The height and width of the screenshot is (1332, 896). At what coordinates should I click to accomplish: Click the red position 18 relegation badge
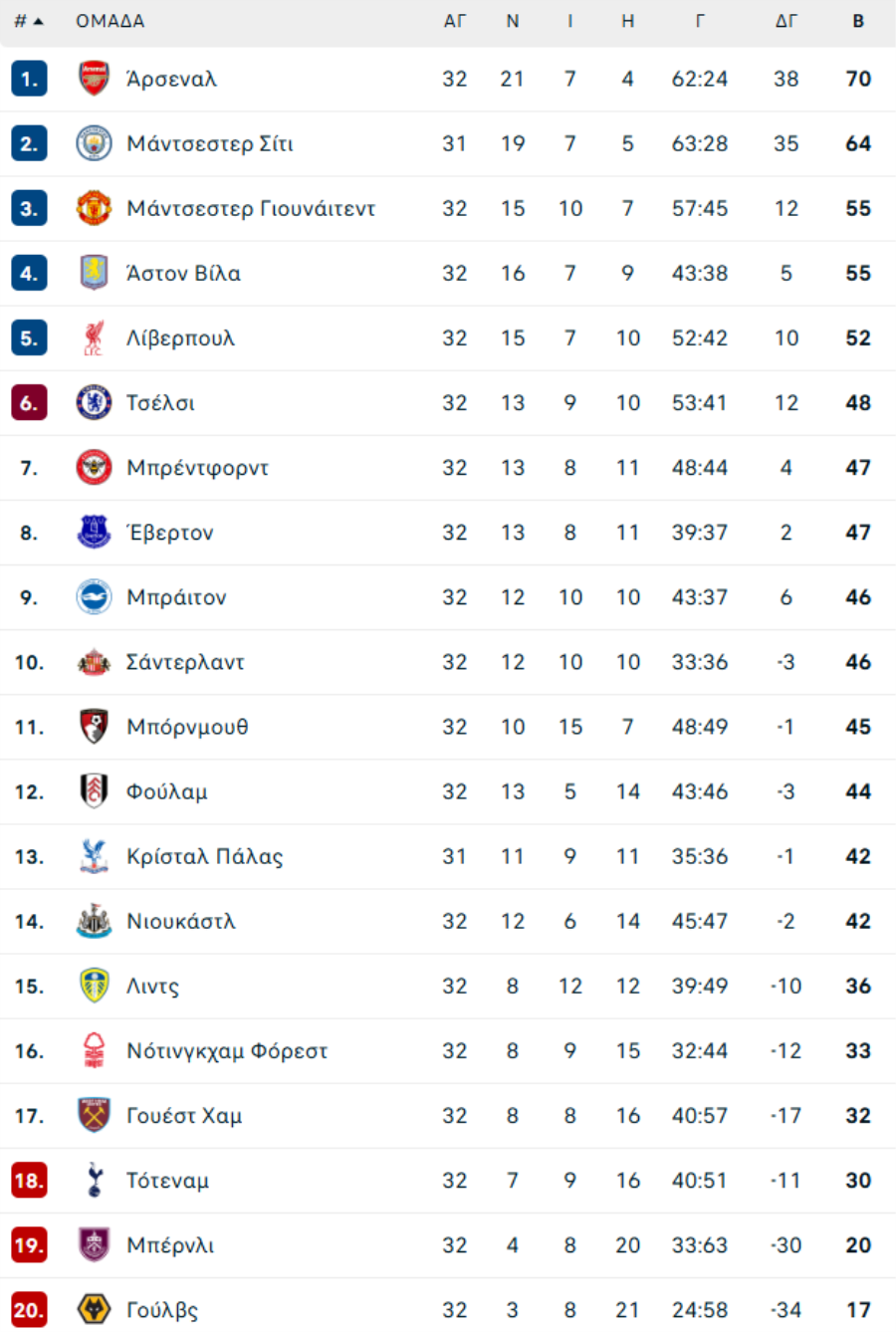tap(29, 1181)
